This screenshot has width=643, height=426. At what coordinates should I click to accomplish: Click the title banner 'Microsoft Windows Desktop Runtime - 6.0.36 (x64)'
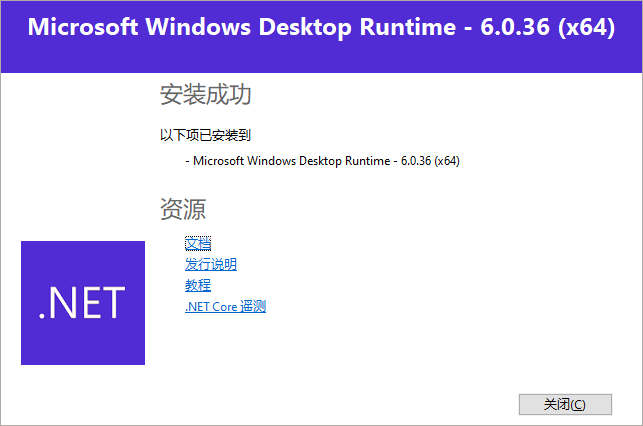[x=322, y=27]
